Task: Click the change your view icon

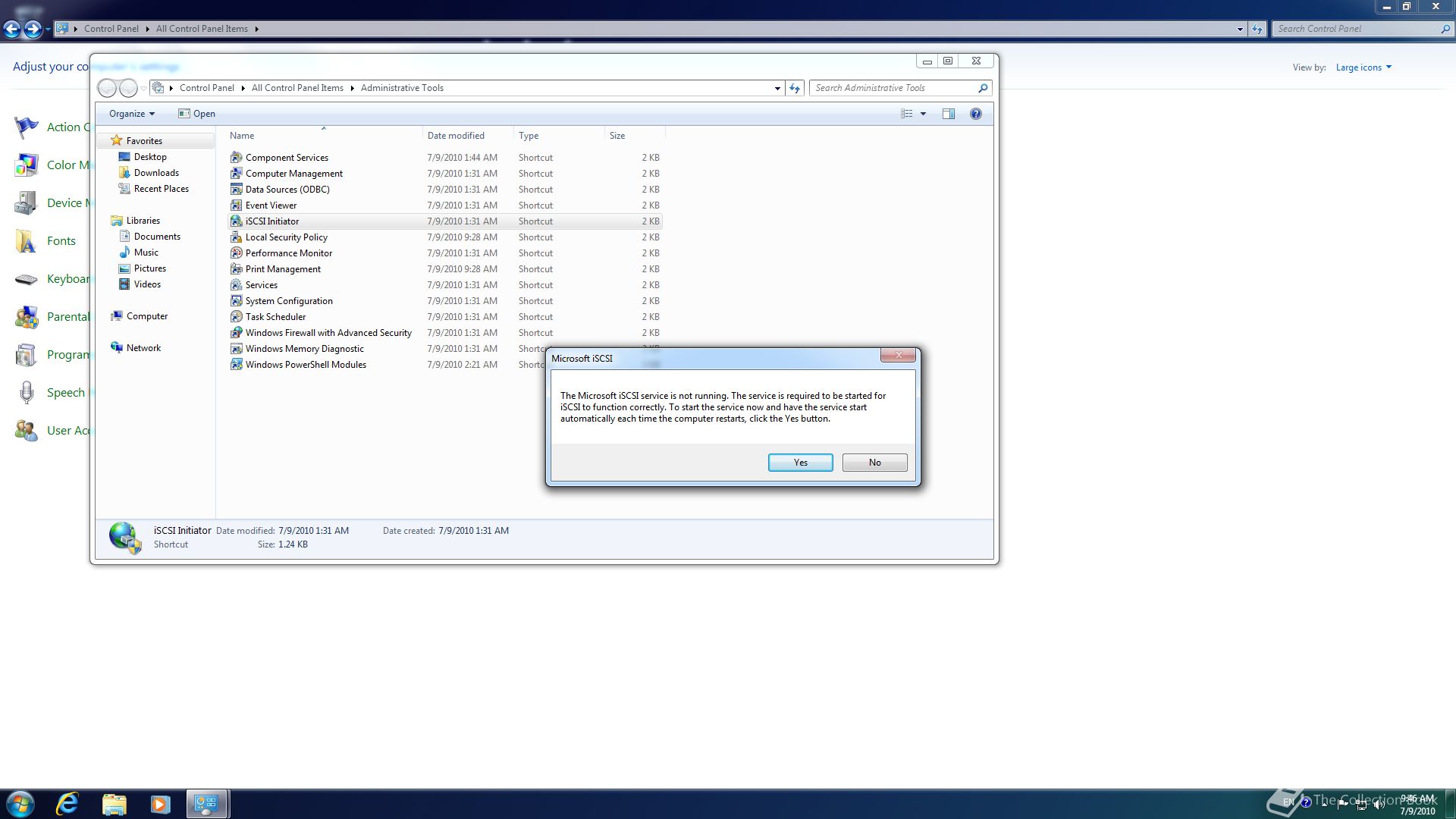Action: point(906,114)
